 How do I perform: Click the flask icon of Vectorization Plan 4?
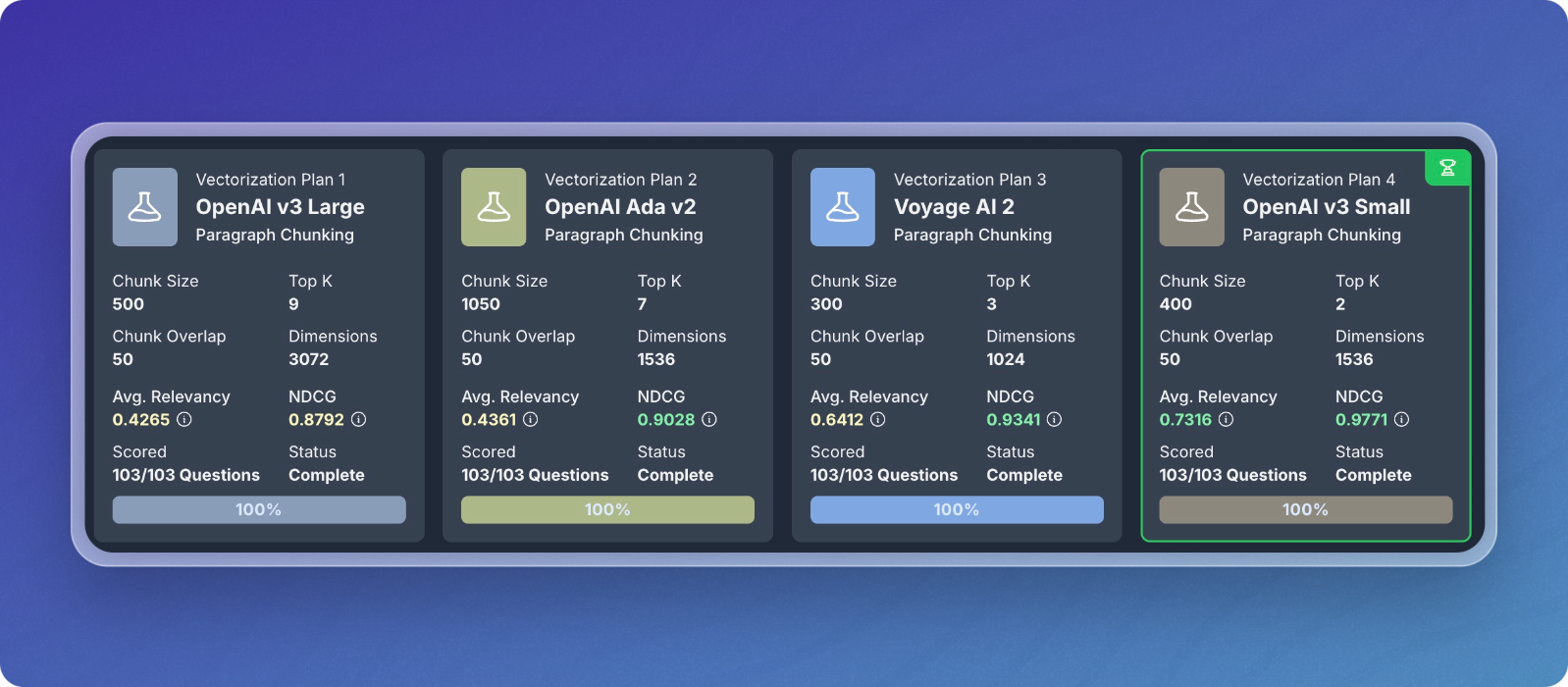1192,207
